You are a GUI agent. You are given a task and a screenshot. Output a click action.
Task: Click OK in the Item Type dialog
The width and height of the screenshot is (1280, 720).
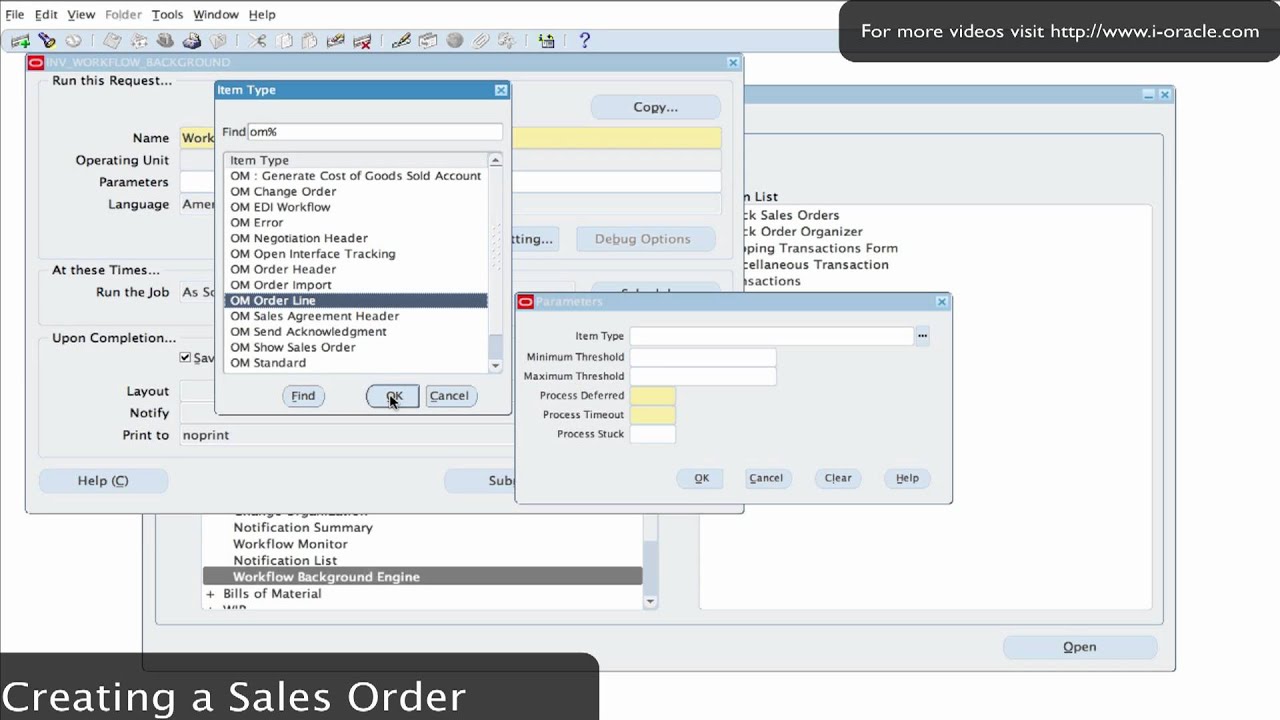pos(393,396)
